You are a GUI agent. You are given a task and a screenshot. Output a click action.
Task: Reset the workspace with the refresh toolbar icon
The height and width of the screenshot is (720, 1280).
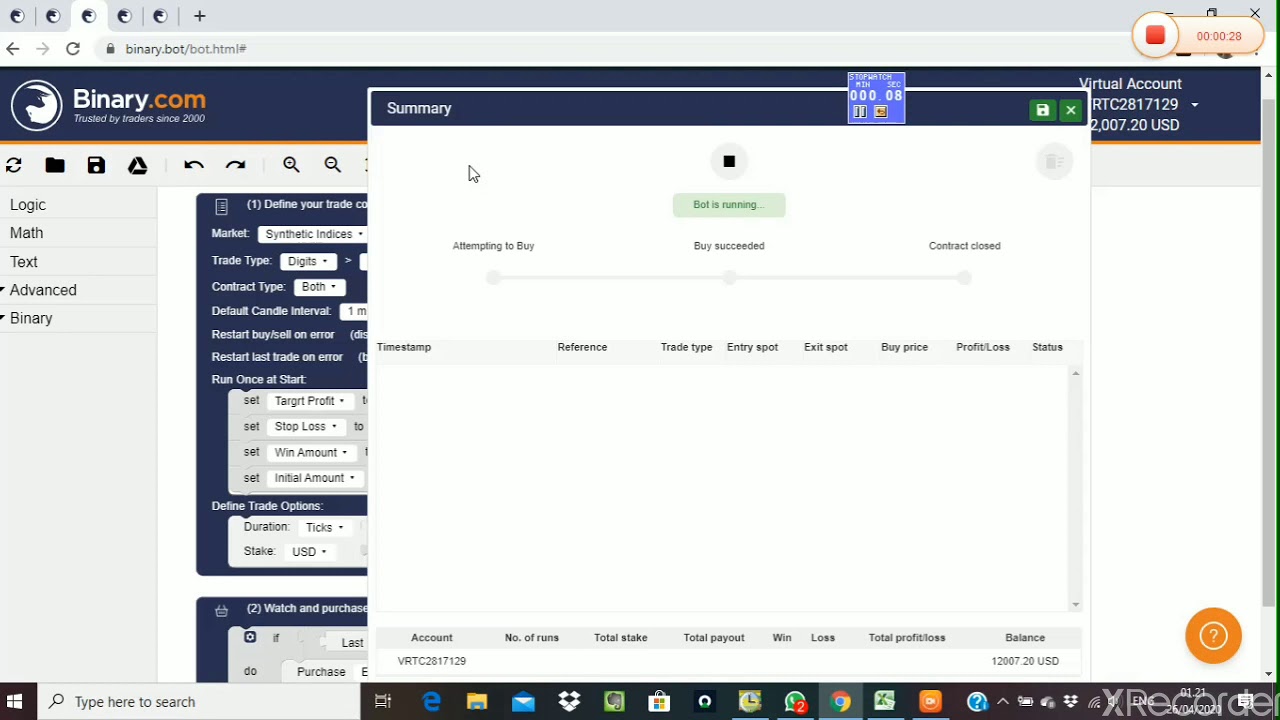coord(14,166)
